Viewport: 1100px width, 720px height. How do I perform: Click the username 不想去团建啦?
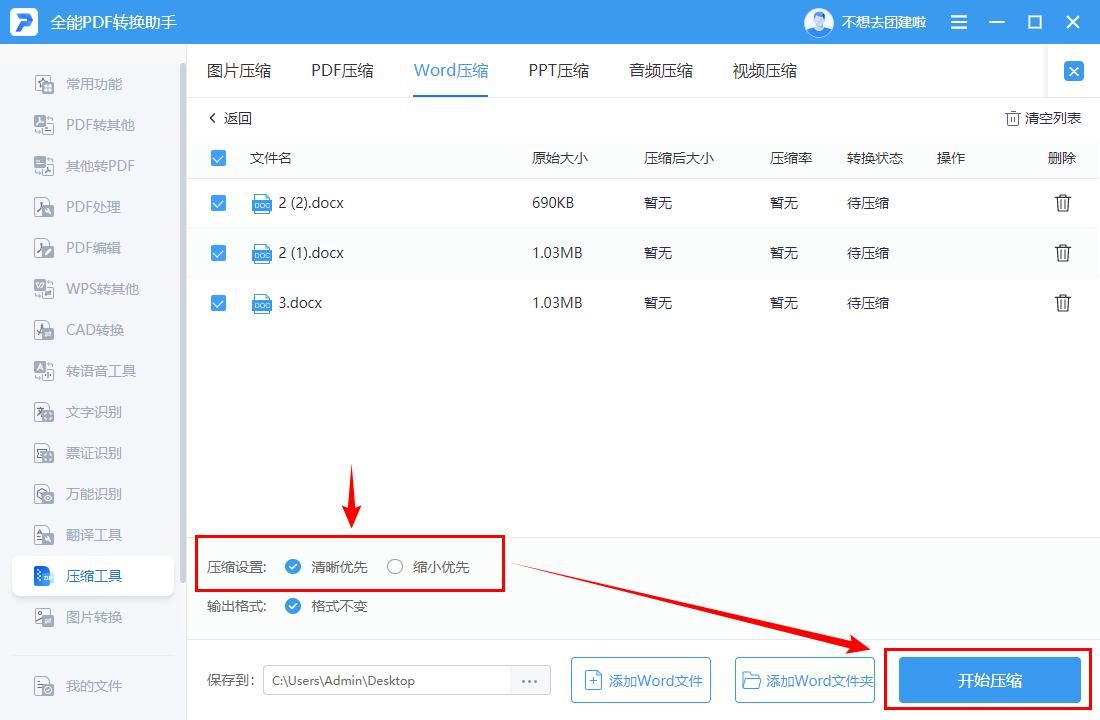(883, 22)
